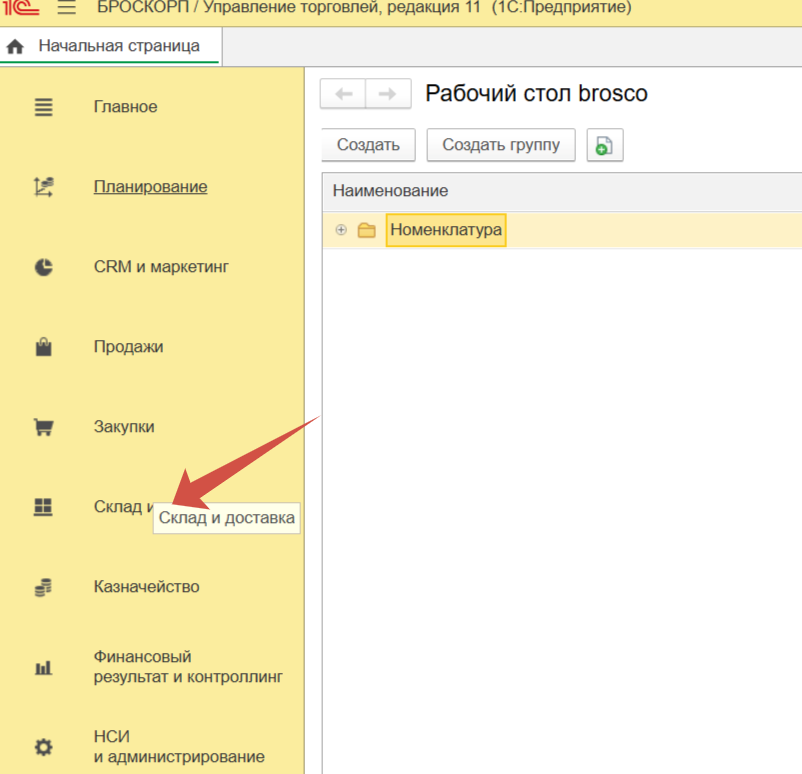Select the Номенклатура row text

tap(446, 230)
